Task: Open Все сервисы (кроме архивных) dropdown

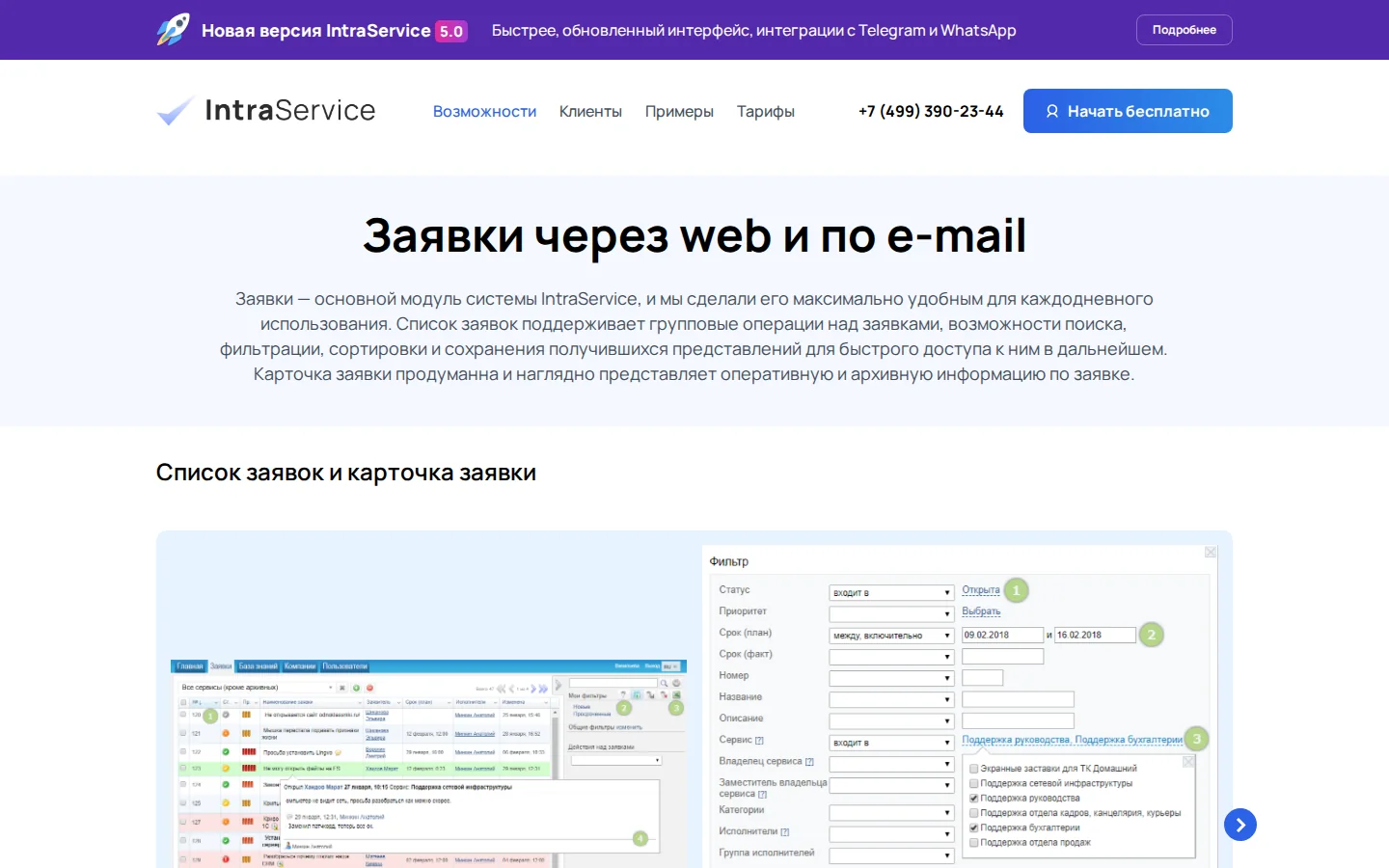Action: tap(257, 688)
